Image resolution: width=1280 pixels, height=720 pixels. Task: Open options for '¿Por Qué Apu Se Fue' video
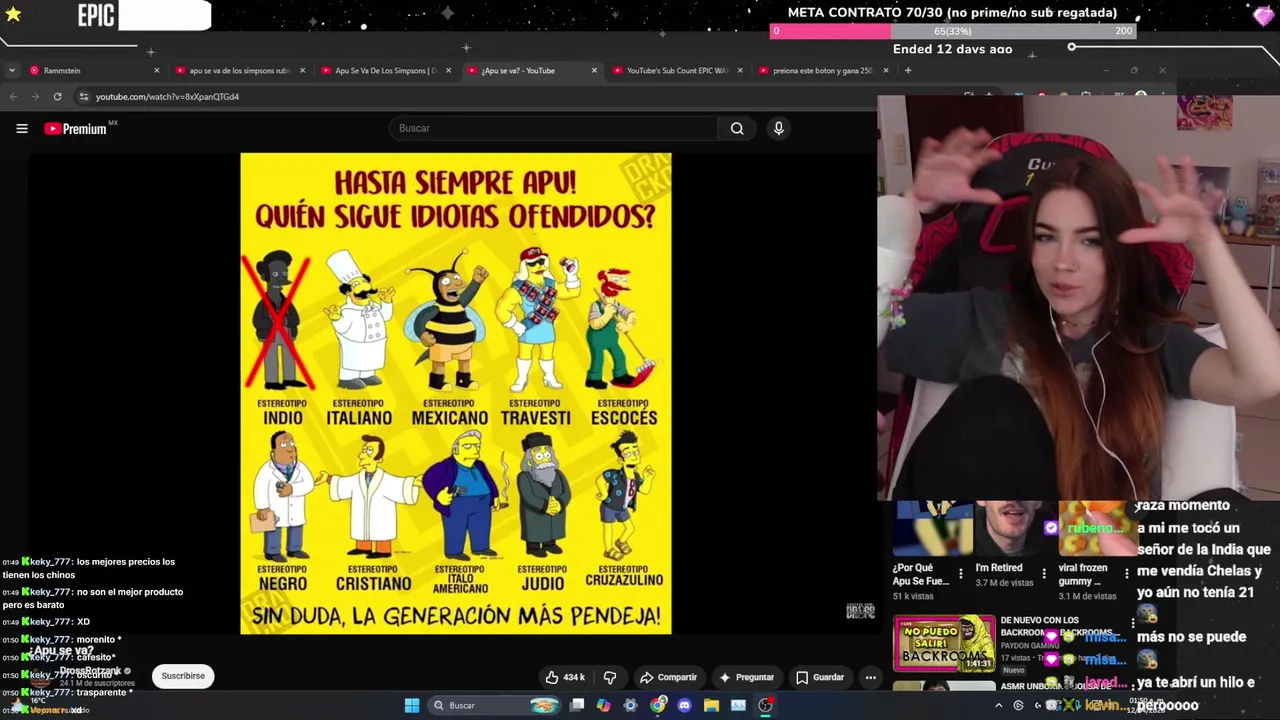tap(961, 574)
